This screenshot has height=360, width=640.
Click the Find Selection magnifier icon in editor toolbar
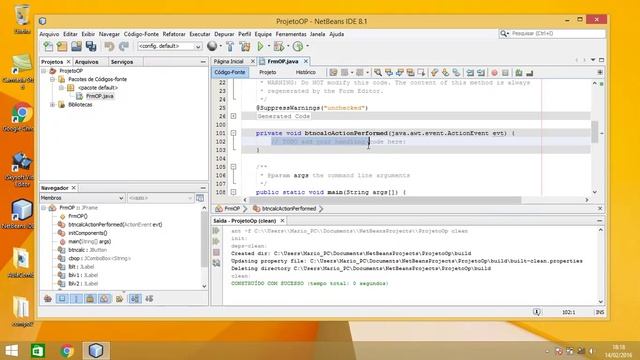(378, 73)
